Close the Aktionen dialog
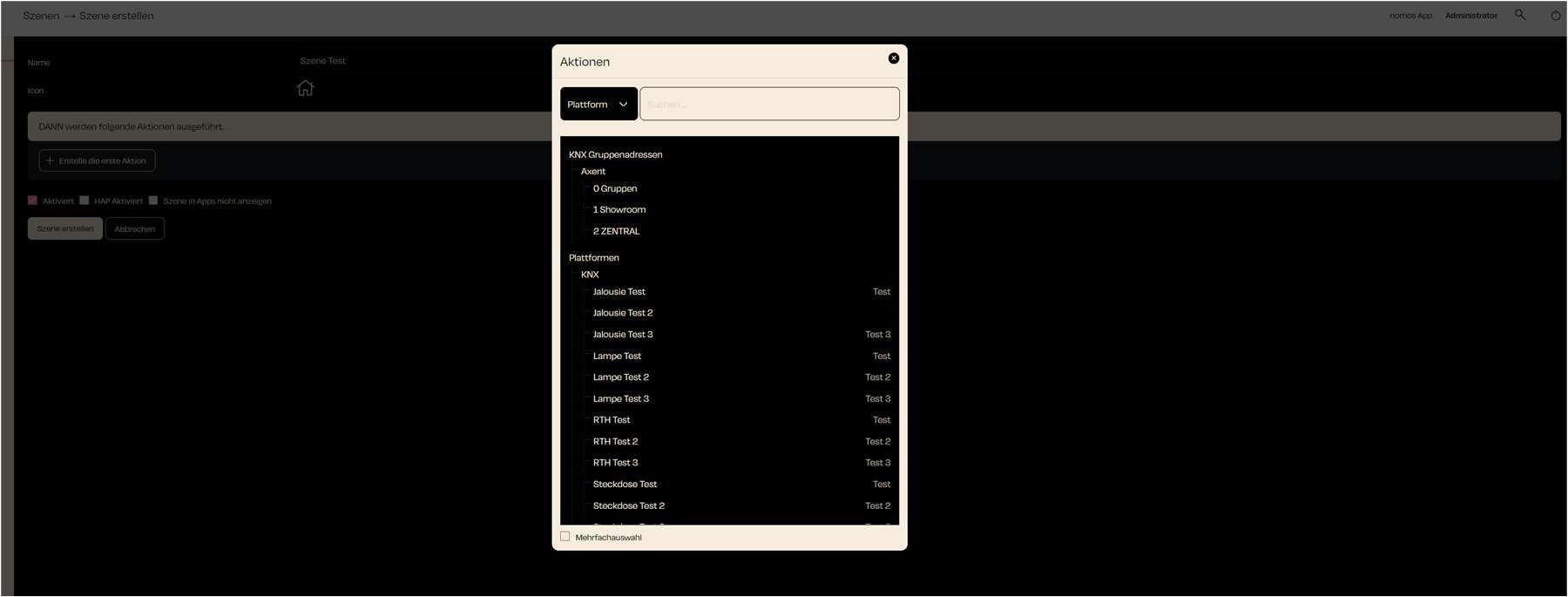Screen dimensions: 1568x597 [x=893, y=58]
